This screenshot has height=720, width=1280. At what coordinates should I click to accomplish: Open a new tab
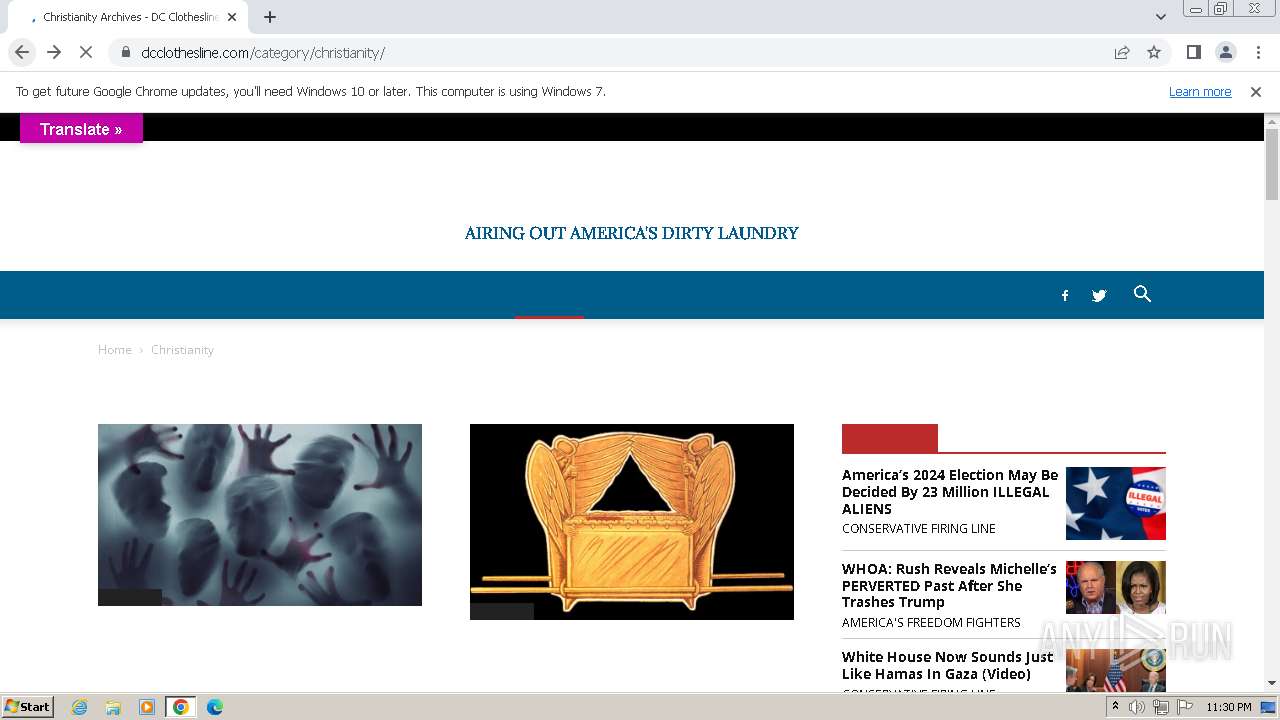[270, 17]
